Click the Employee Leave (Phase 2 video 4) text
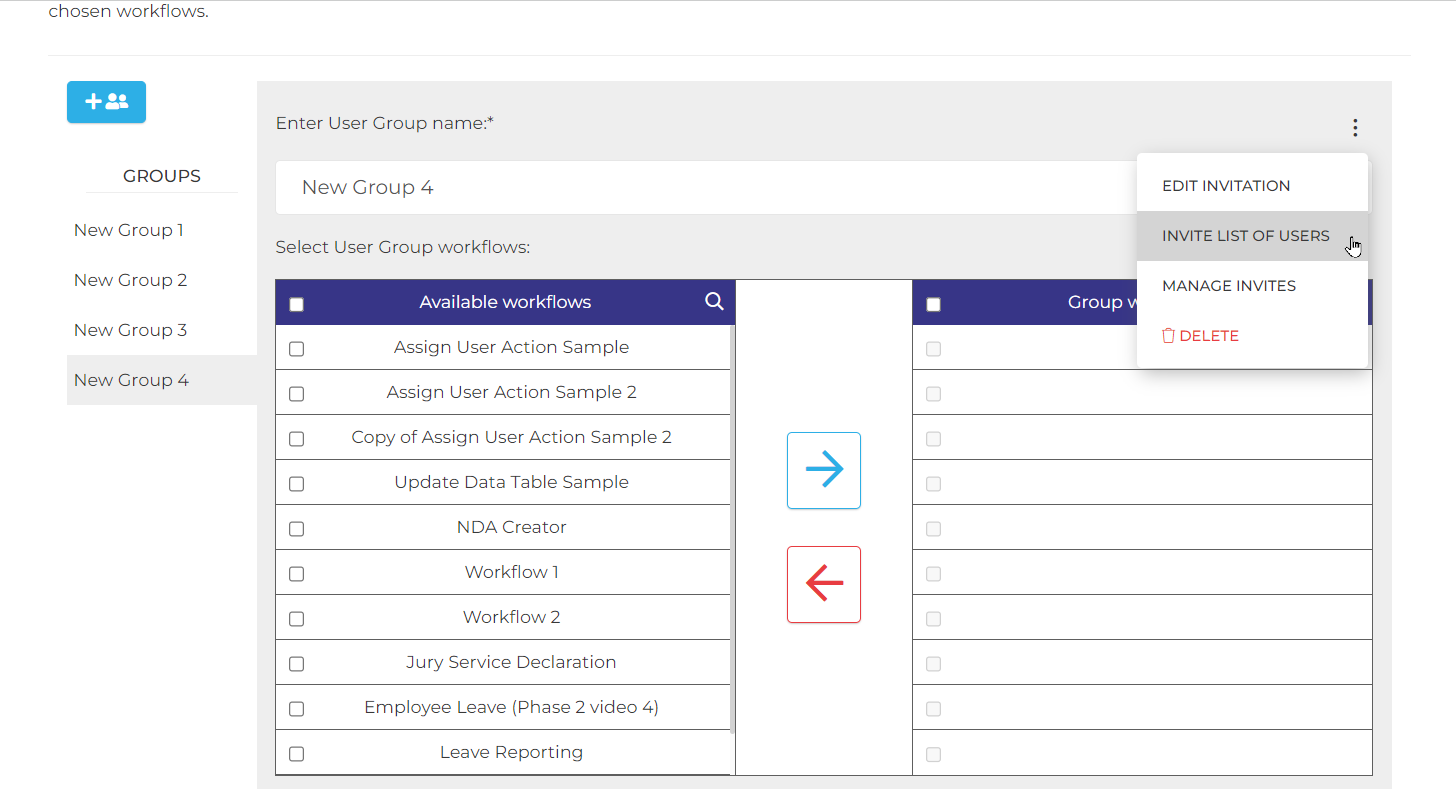 (x=511, y=707)
